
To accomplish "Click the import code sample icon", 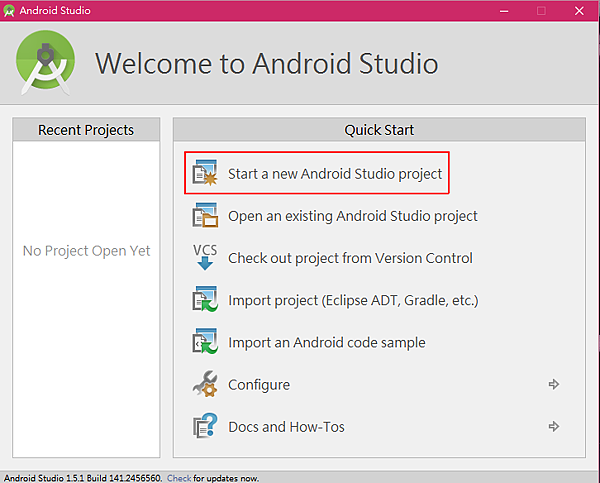I will pyautogui.click(x=205, y=342).
